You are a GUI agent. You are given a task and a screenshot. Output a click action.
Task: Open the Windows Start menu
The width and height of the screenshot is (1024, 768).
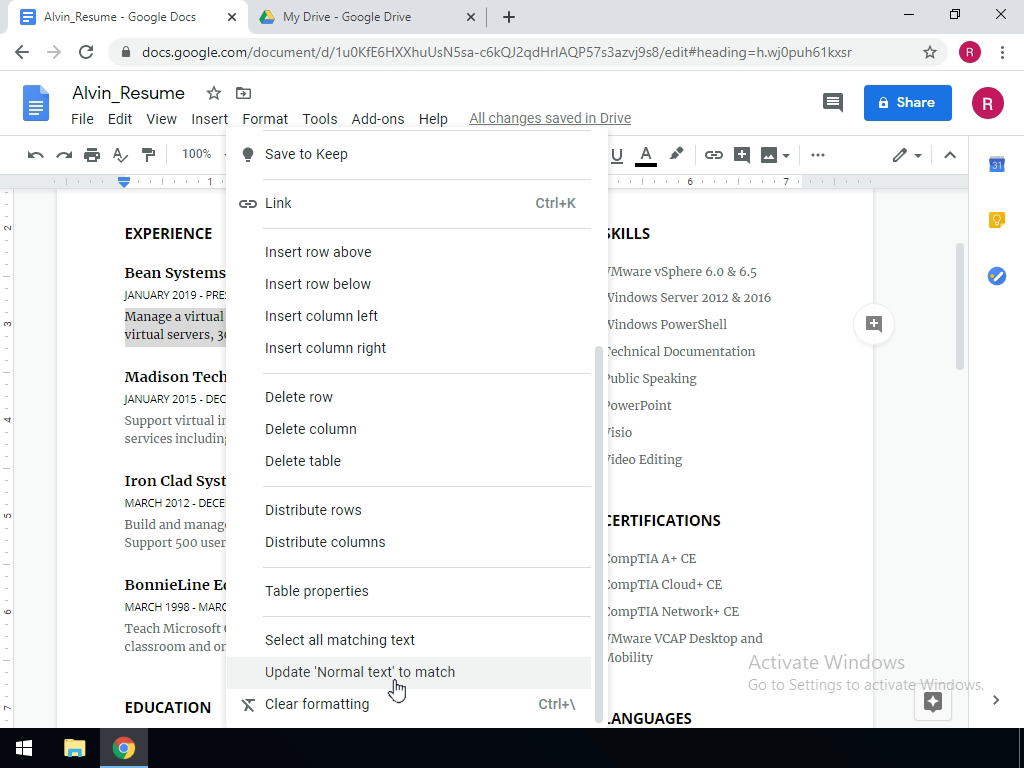click(x=24, y=748)
